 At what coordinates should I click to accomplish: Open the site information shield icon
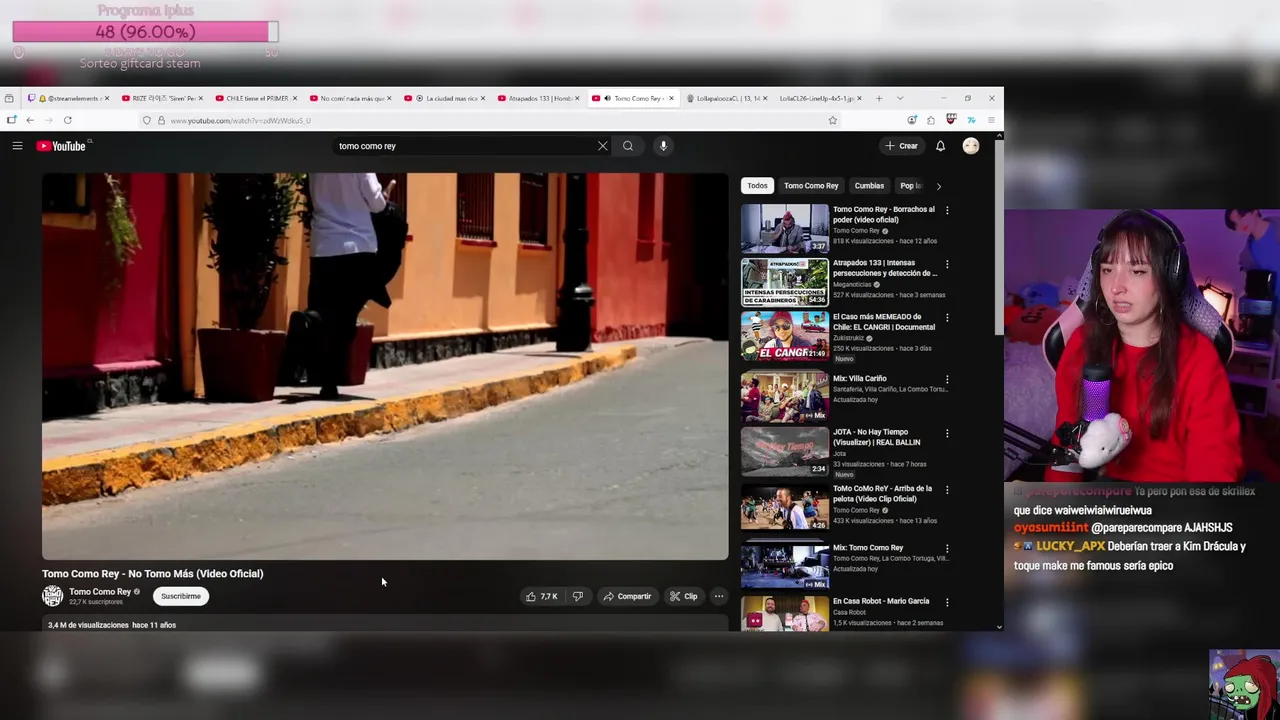pyautogui.click(x=146, y=120)
